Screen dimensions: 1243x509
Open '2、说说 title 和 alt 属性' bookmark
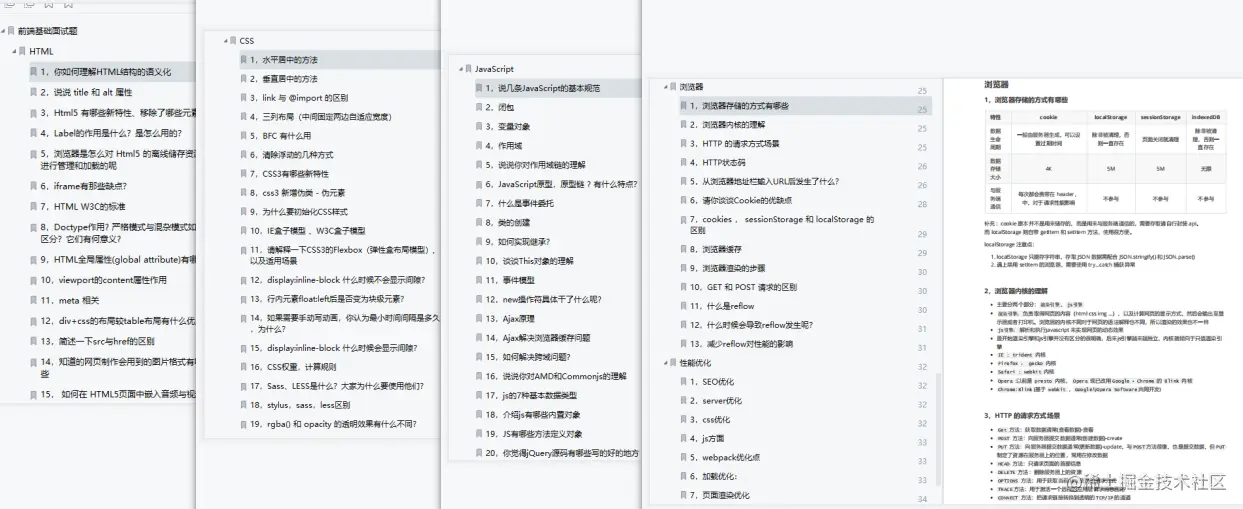86,92
